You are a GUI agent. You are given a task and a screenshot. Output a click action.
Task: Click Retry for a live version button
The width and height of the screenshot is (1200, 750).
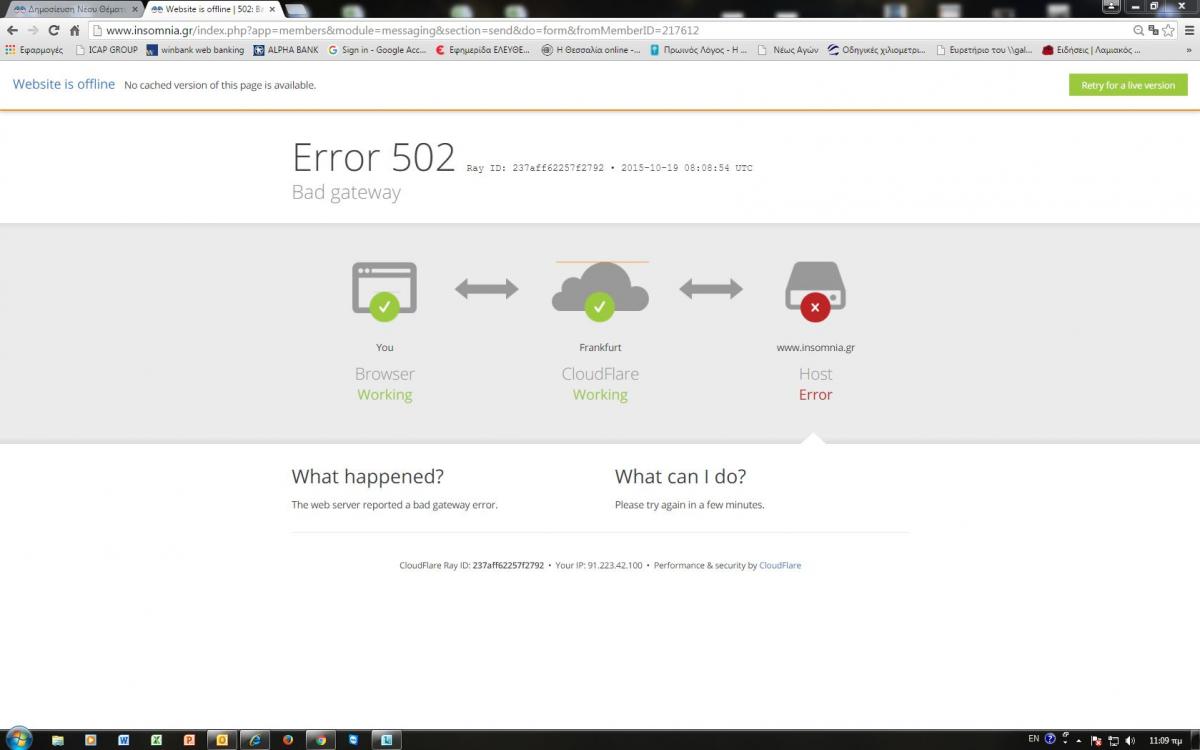[x=1128, y=85]
